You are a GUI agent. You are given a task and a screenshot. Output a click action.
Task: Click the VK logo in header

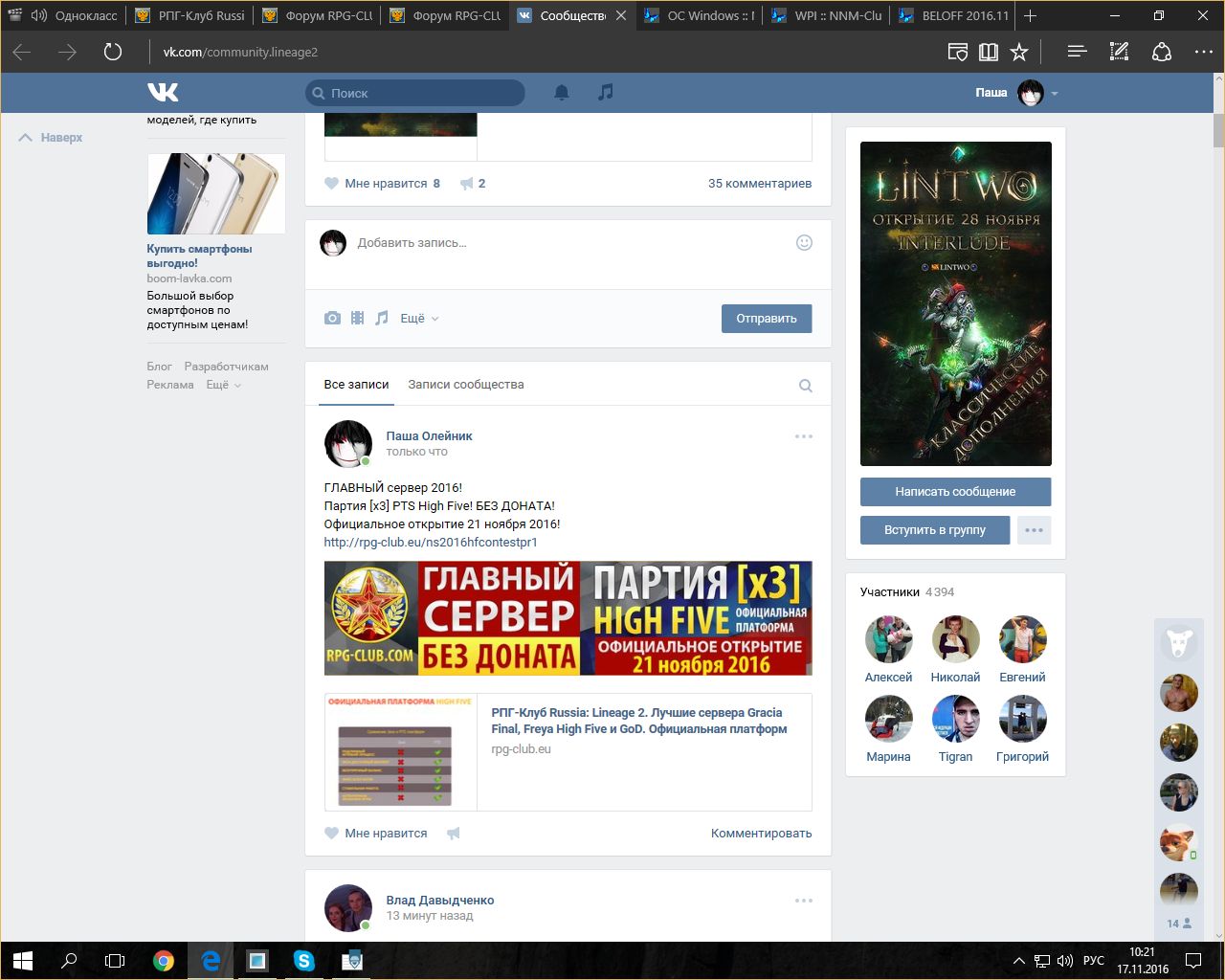click(x=163, y=92)
